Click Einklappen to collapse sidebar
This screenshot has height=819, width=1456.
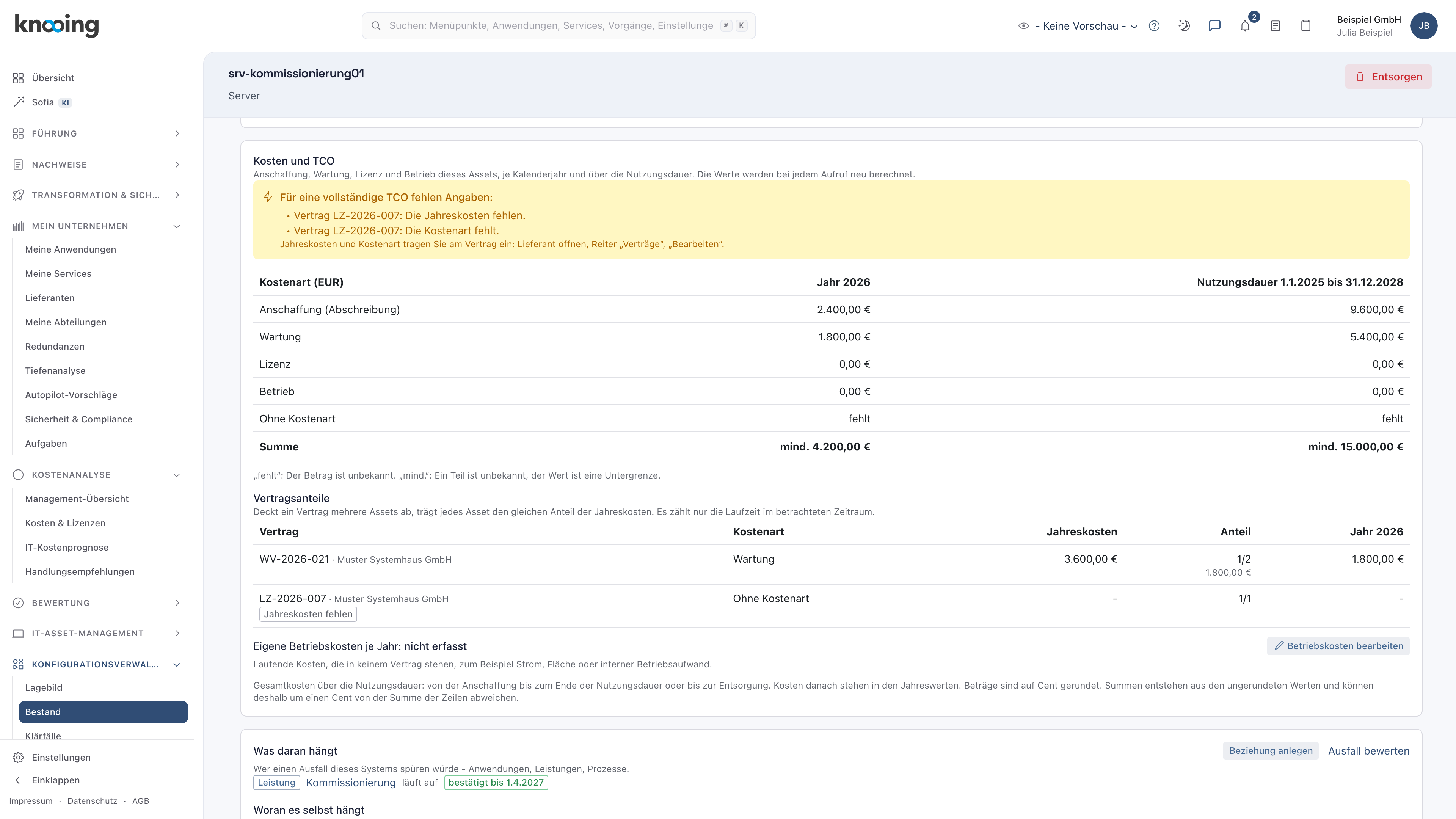tap(55, 780)
